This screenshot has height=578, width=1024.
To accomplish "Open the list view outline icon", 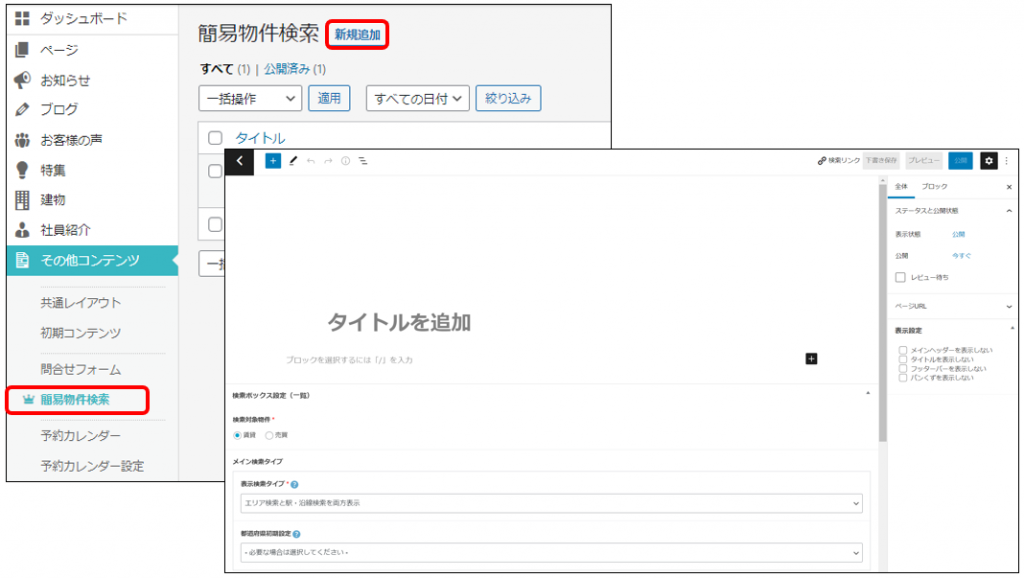I will pos(363,160).
